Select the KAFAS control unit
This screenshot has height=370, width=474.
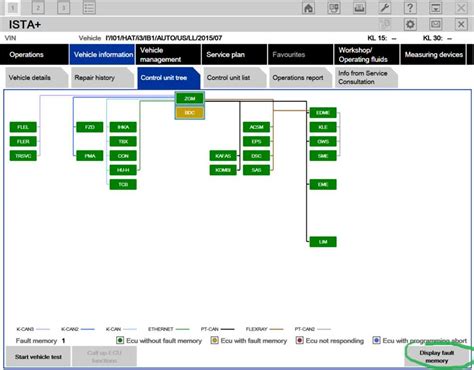click(223, 156)
